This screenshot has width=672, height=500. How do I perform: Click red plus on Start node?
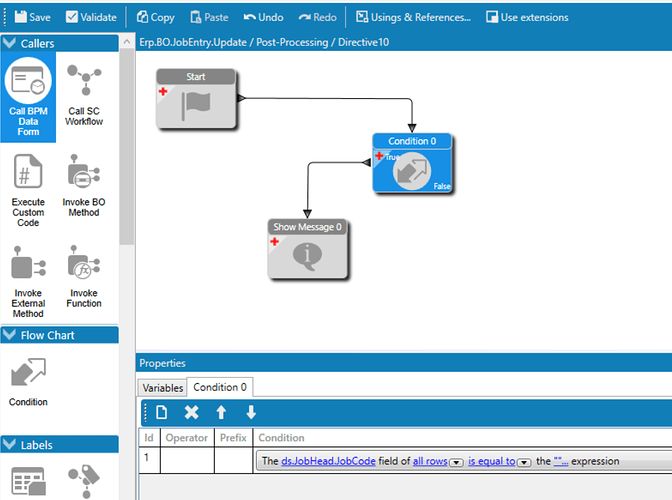pyautogui.click(x=163, y=91)
